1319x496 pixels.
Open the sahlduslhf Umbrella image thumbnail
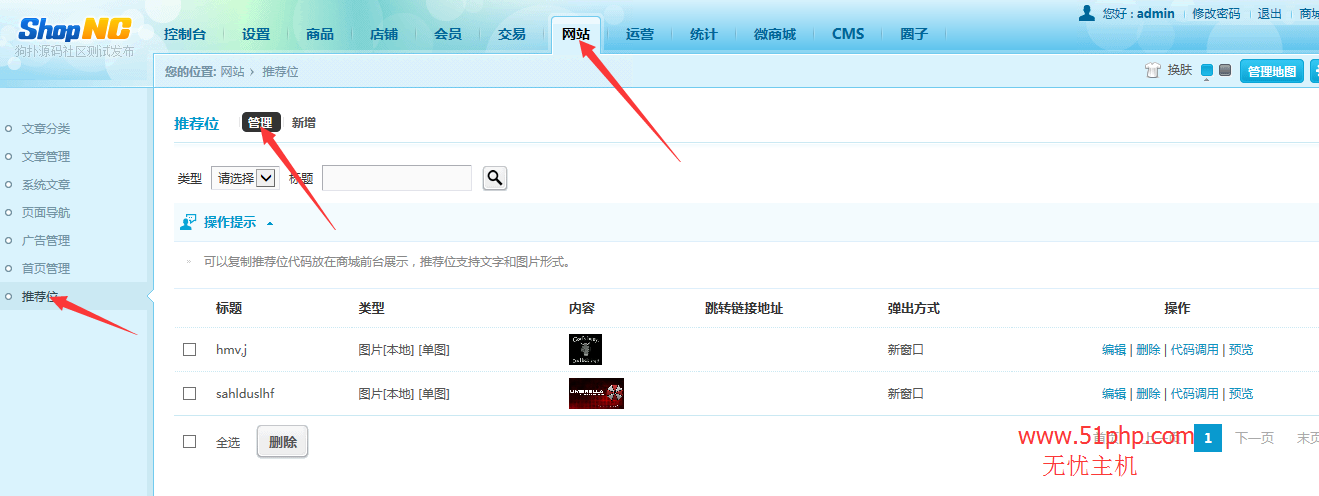tap(596, 393)
